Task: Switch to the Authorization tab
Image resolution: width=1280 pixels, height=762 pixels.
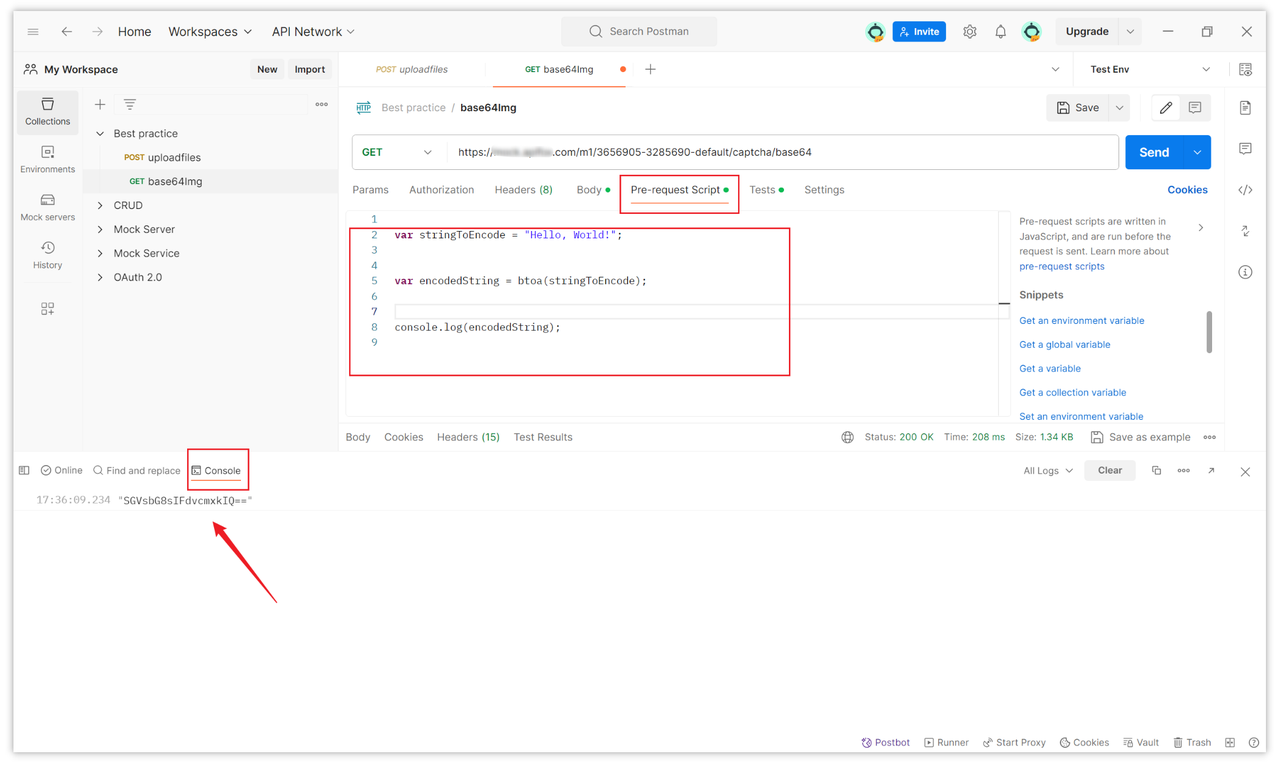Action: click(x=441, y=189)
